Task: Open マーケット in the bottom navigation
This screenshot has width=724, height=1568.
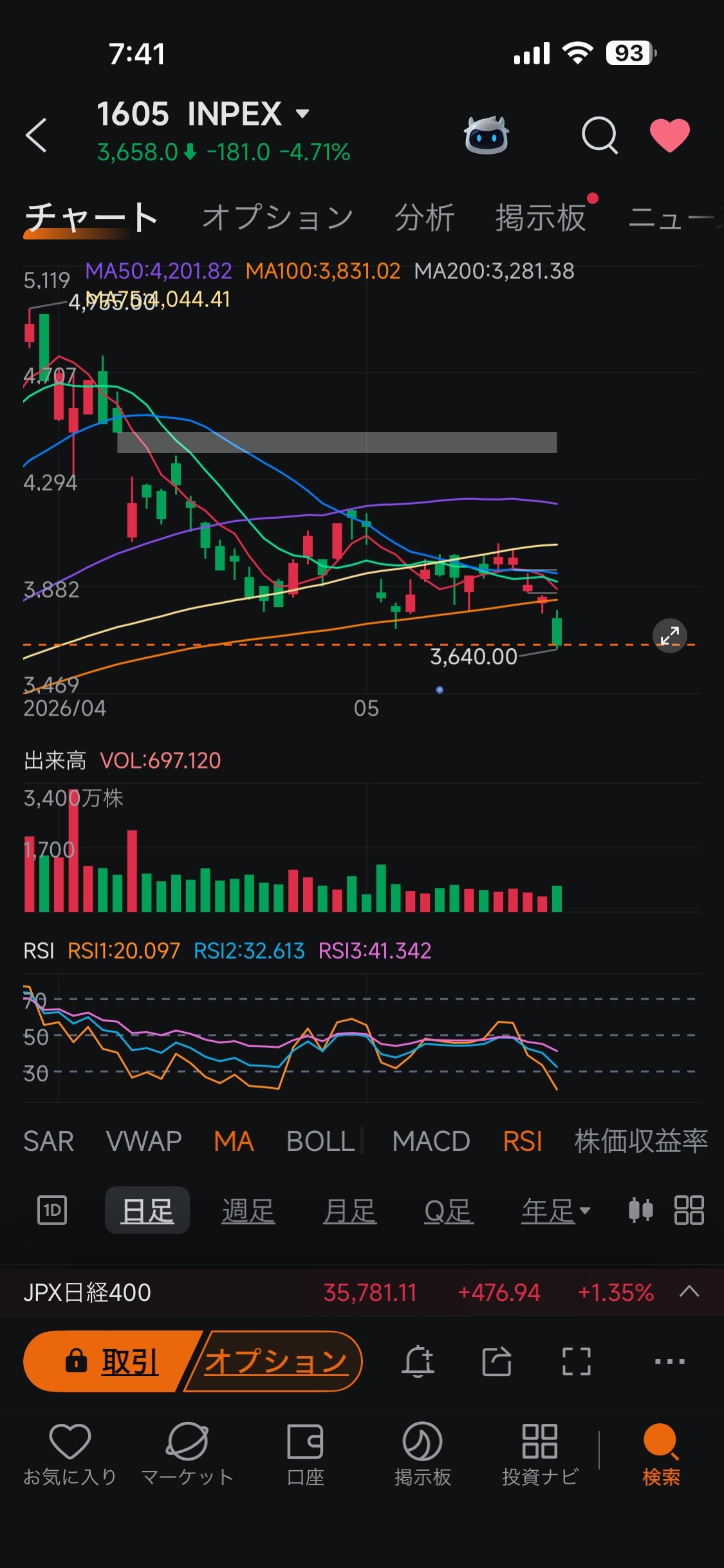Action: (187, 1454)
